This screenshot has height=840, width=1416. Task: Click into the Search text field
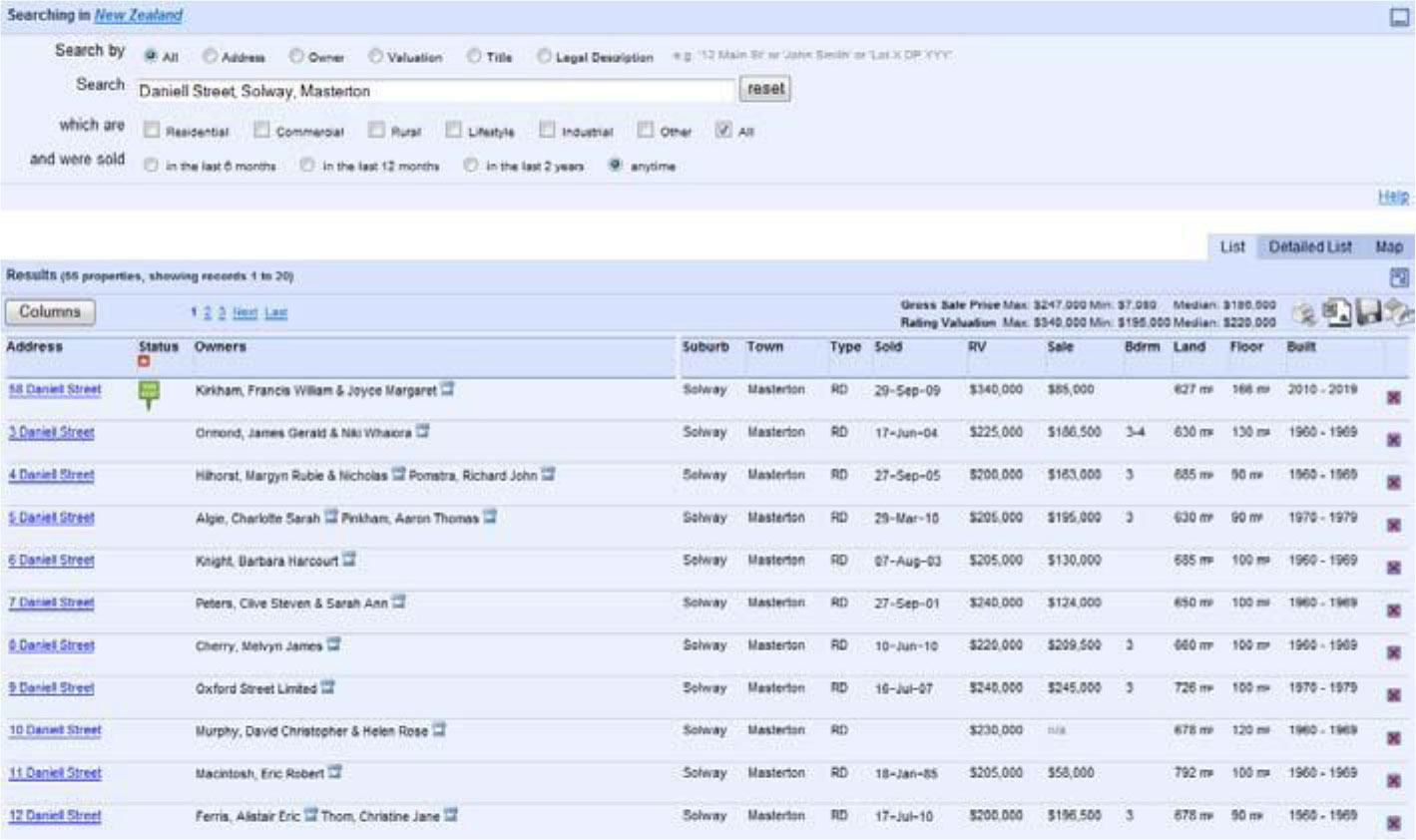pos(435,91)
